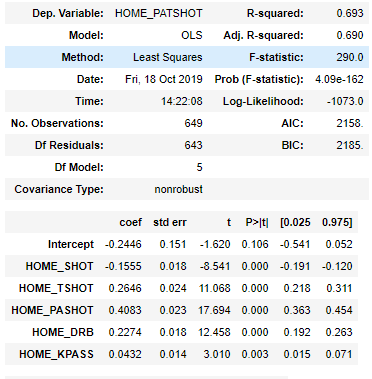
Task: Click the HOME_TSHOT t value 11.068
Action: [214, 288]
